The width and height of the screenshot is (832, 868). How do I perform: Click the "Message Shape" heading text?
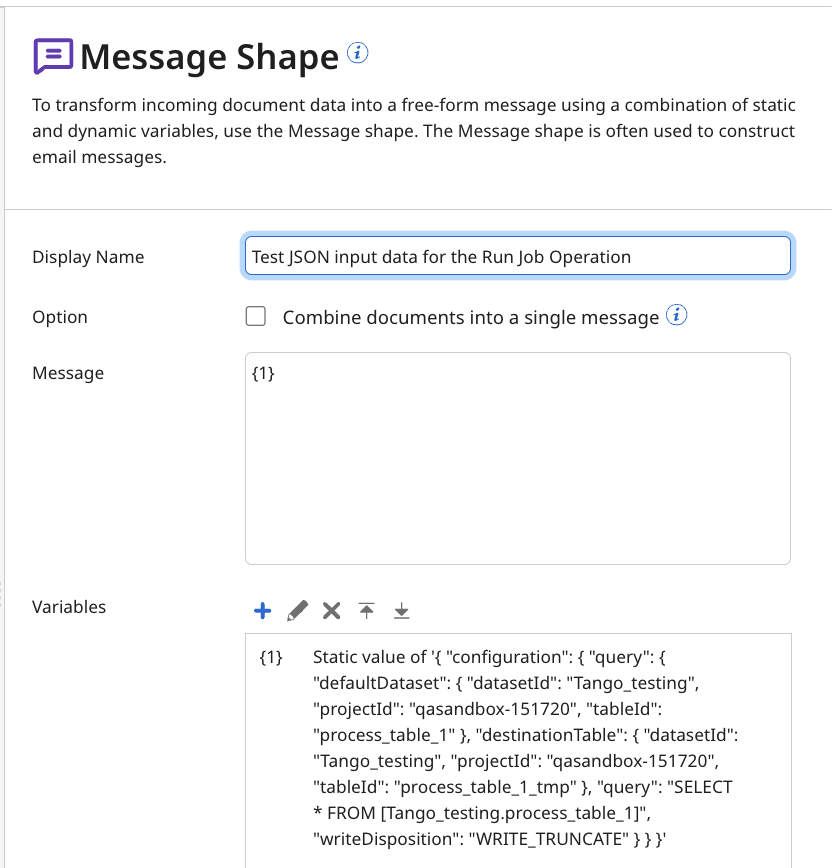(208, 57)
